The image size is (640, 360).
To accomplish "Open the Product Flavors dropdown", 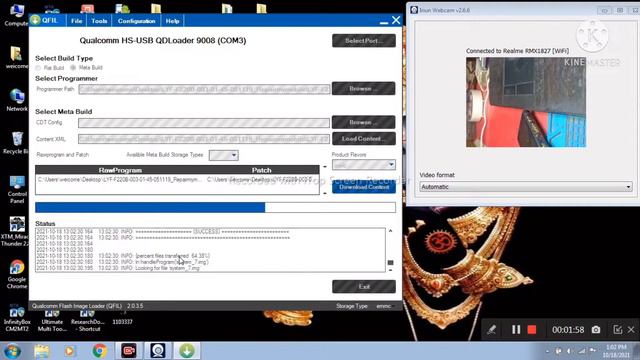I will point(364,164).
